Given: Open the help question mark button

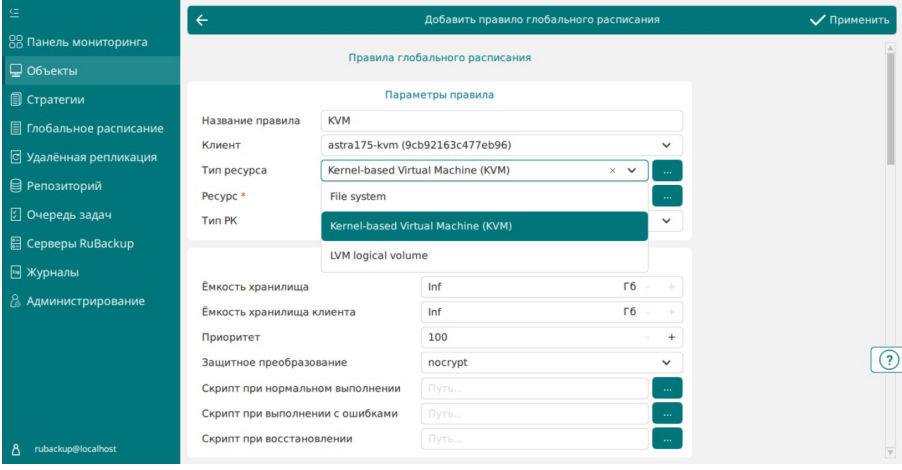Looking at the screenshot, I should [x=889, y=360].
